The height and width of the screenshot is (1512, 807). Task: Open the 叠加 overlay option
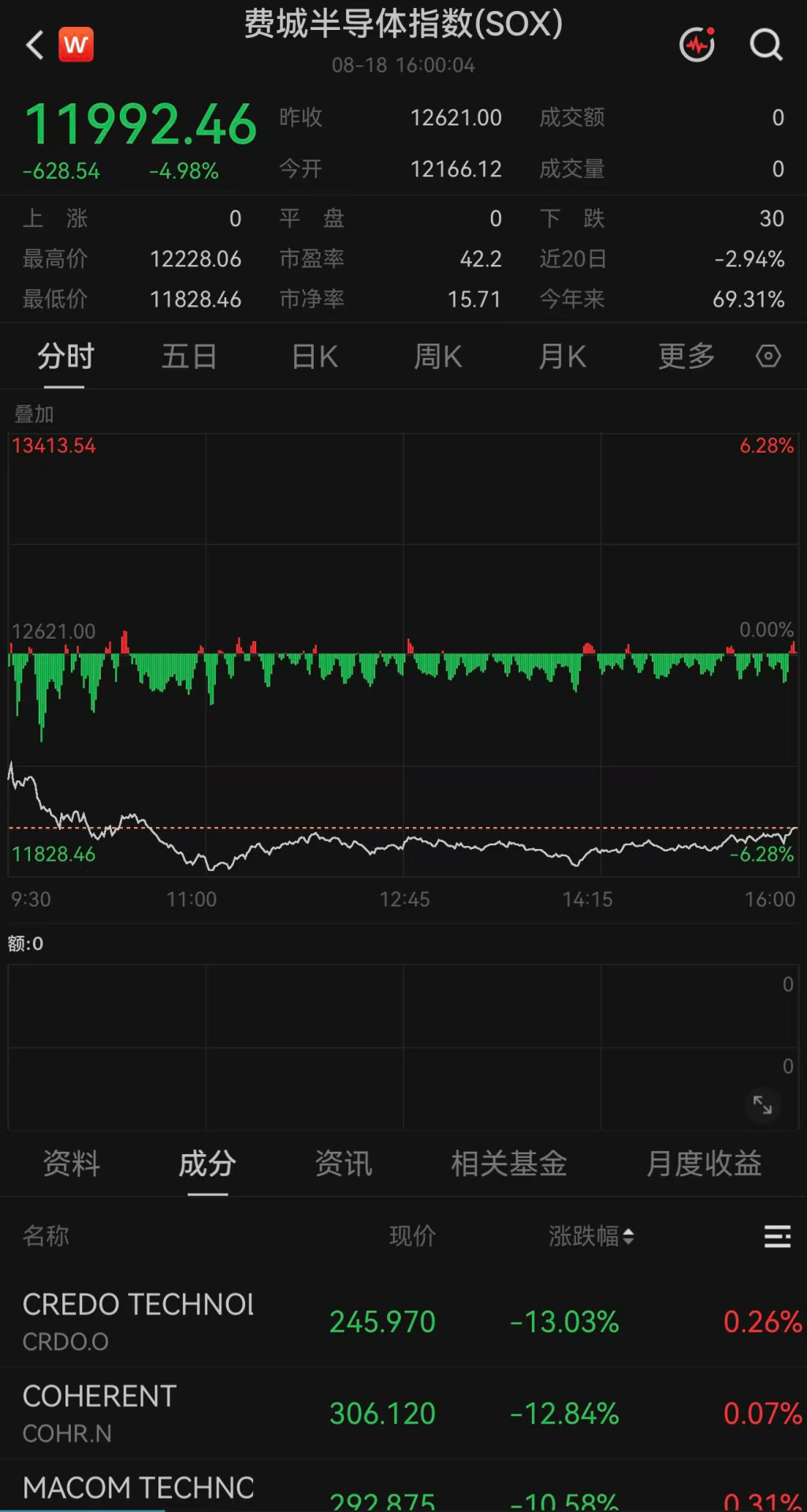click(x=34, y=414)
